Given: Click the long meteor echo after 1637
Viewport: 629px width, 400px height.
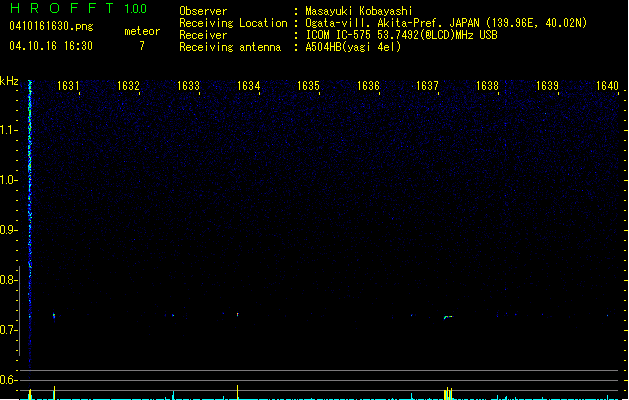Looking at the screenshot, I should tap(448, 317).
